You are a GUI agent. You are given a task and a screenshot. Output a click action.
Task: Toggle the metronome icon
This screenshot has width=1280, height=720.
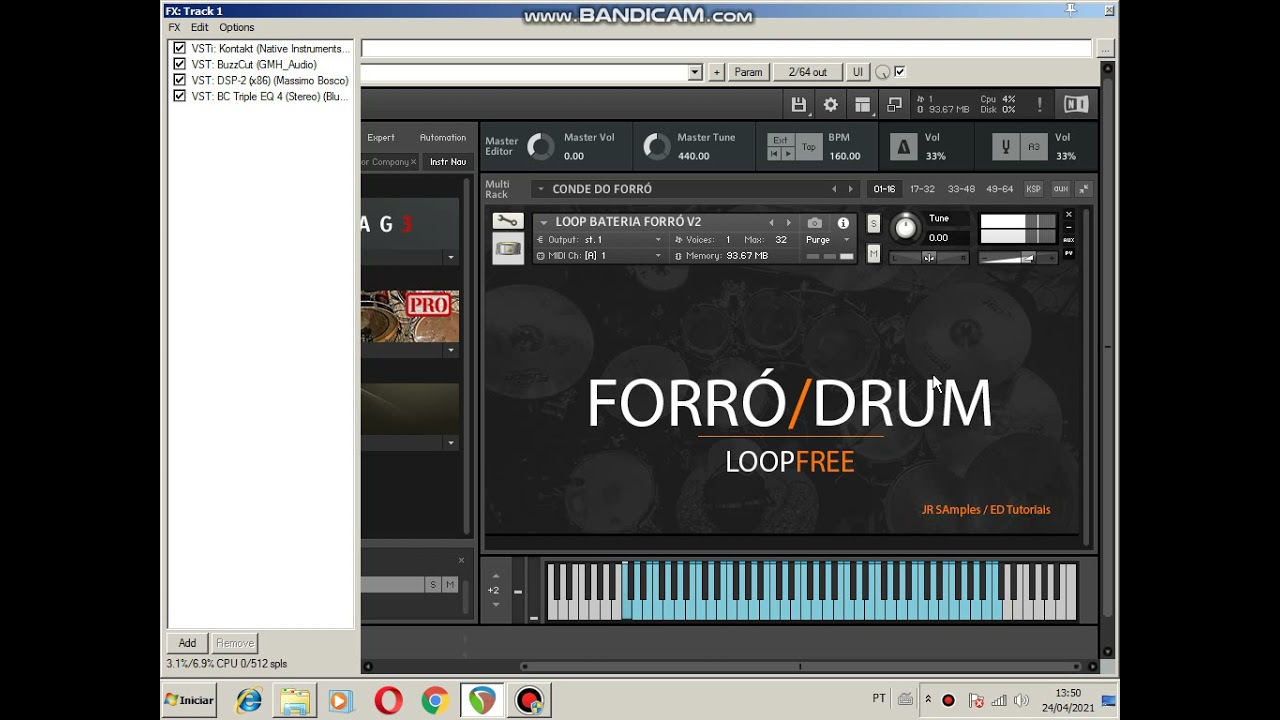[903, 147]
